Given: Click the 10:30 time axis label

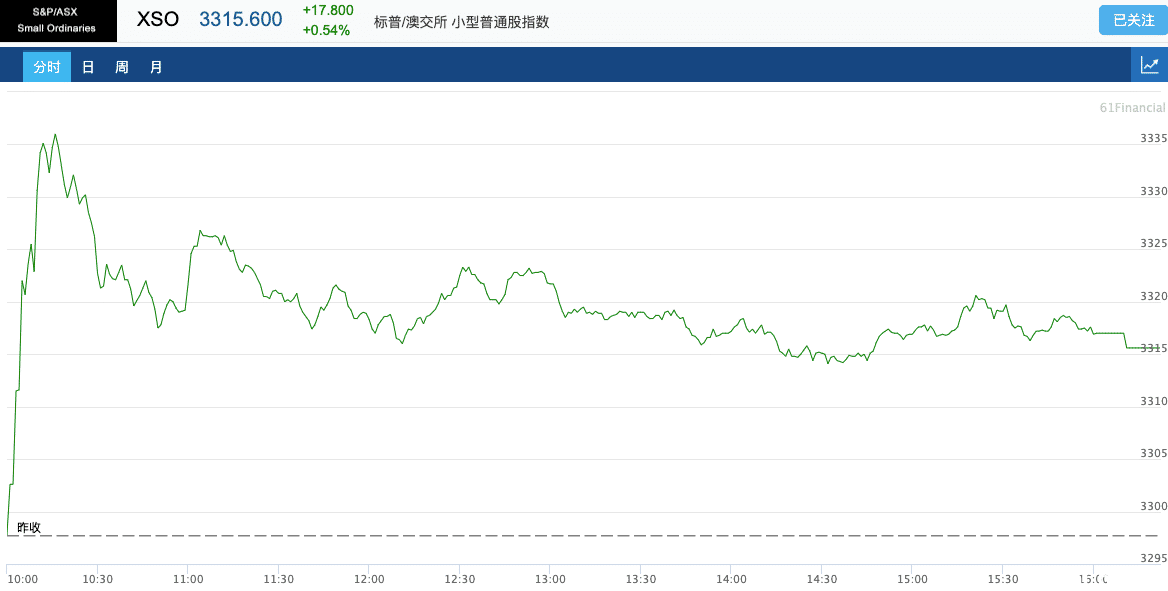Looking at the screenshot, I should click(98, 578).
